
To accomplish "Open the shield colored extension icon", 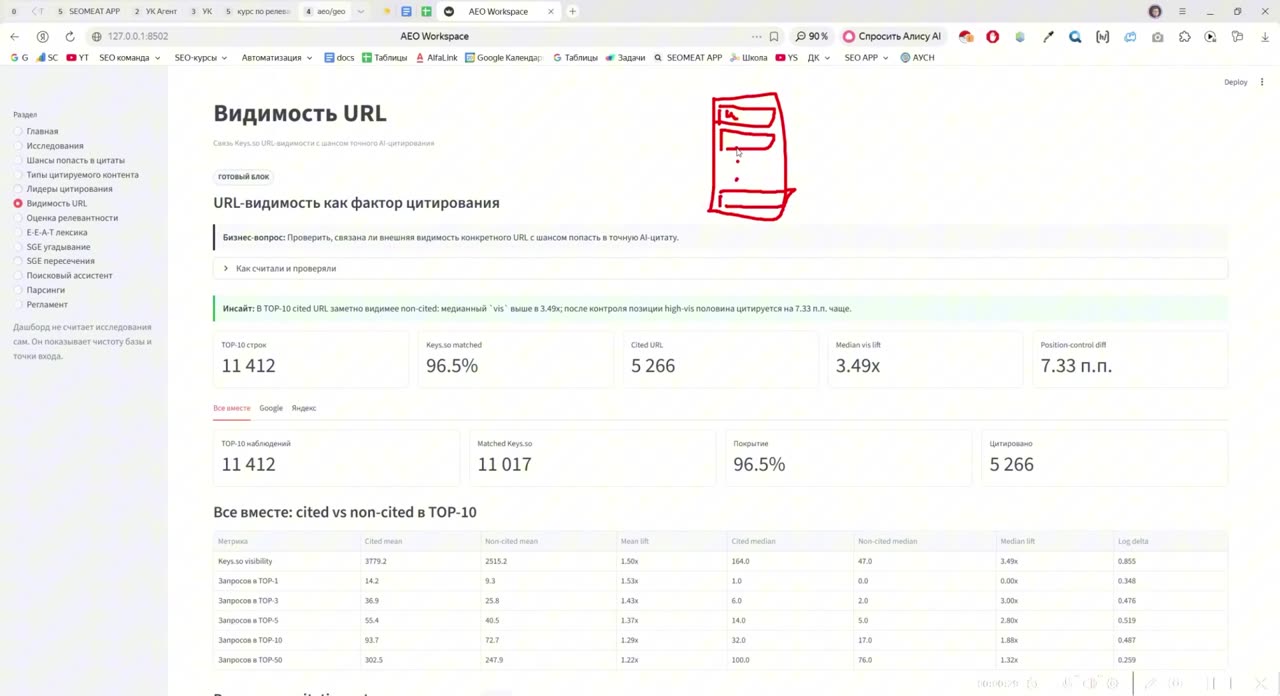I will (1020, 36).
